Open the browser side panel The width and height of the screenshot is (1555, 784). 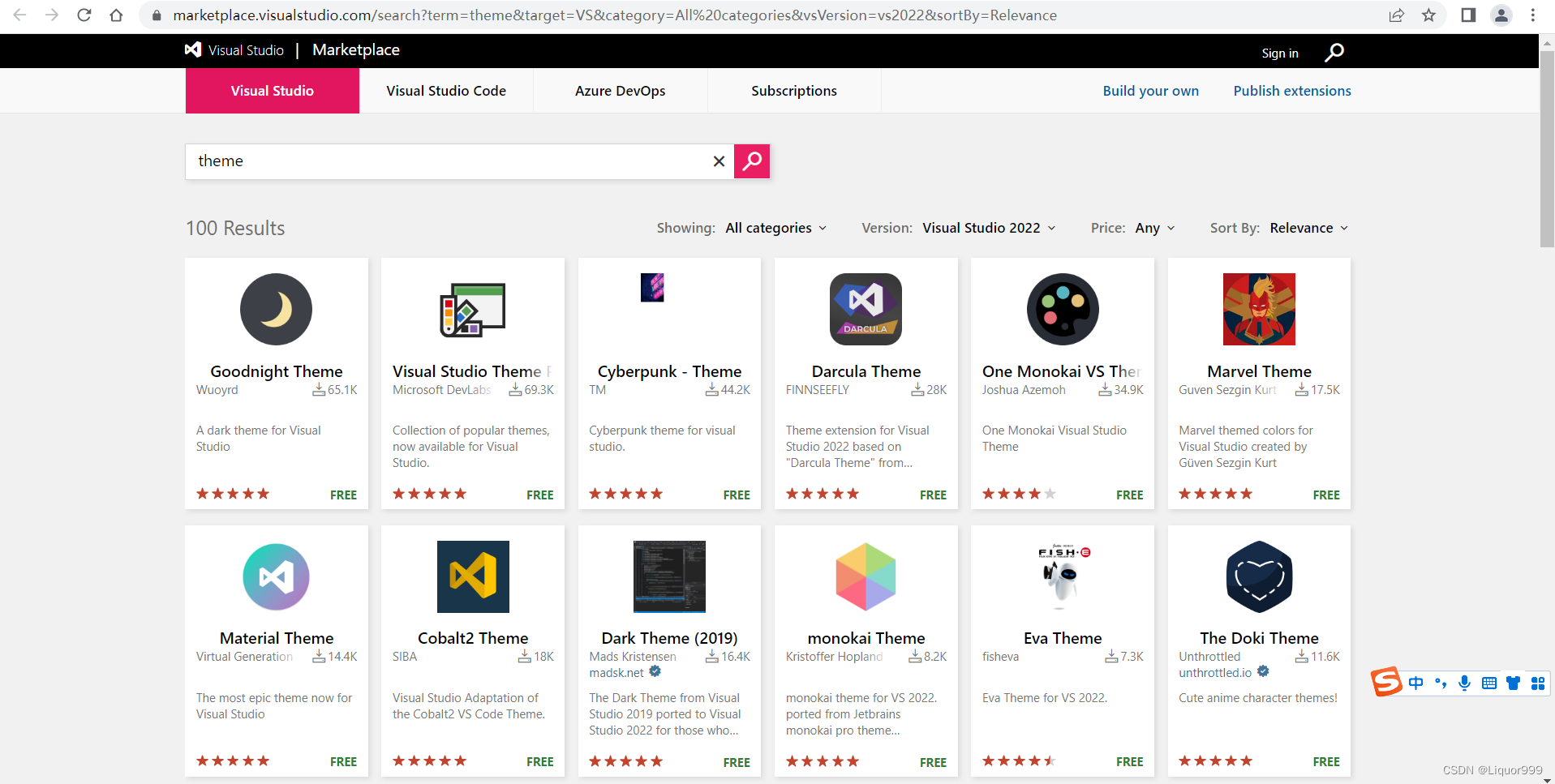[1468, 15]
